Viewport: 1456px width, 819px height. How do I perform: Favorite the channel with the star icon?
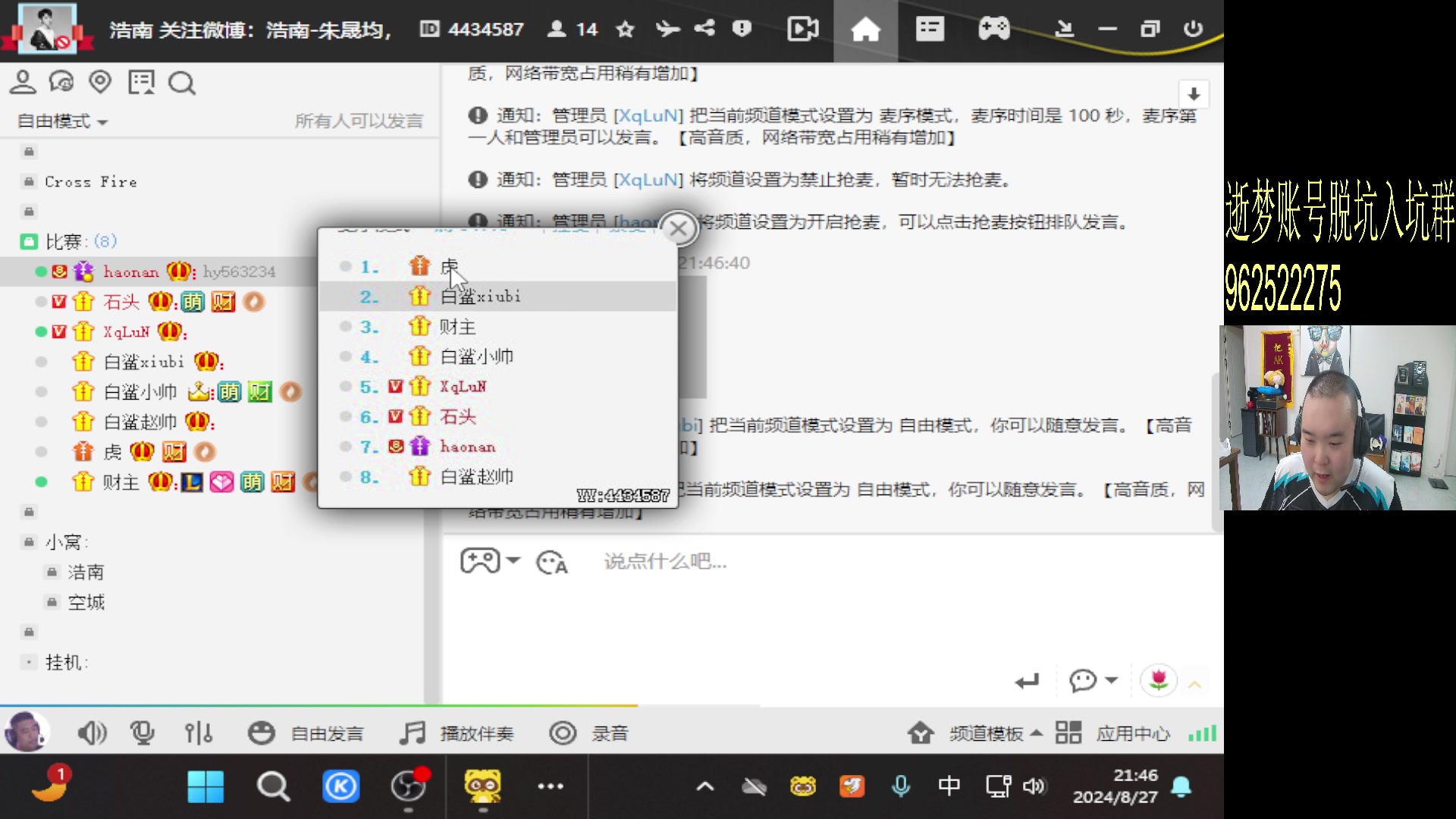[x=625, y=30]
